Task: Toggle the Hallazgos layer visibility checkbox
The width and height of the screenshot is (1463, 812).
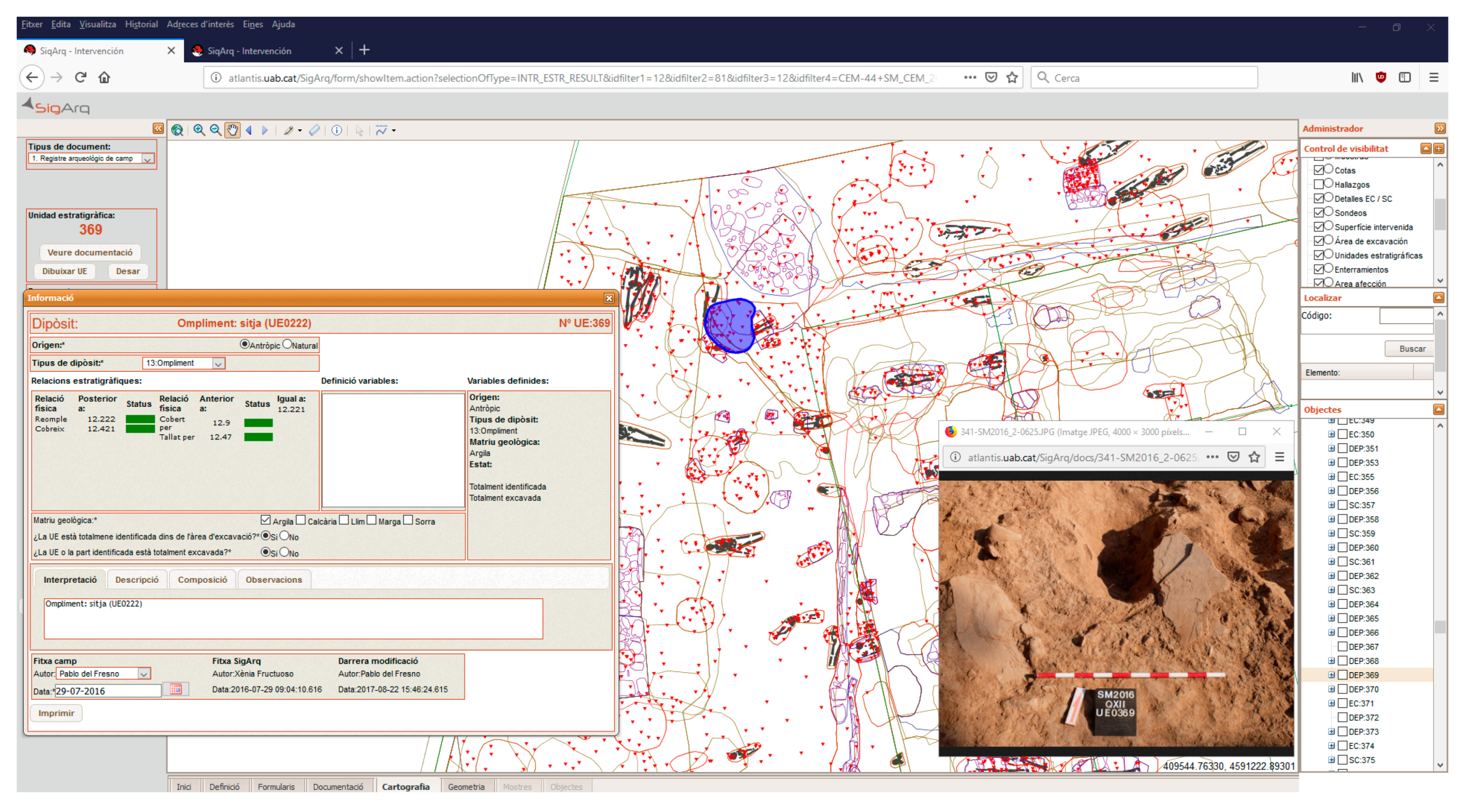Action: coord(1319,184)
